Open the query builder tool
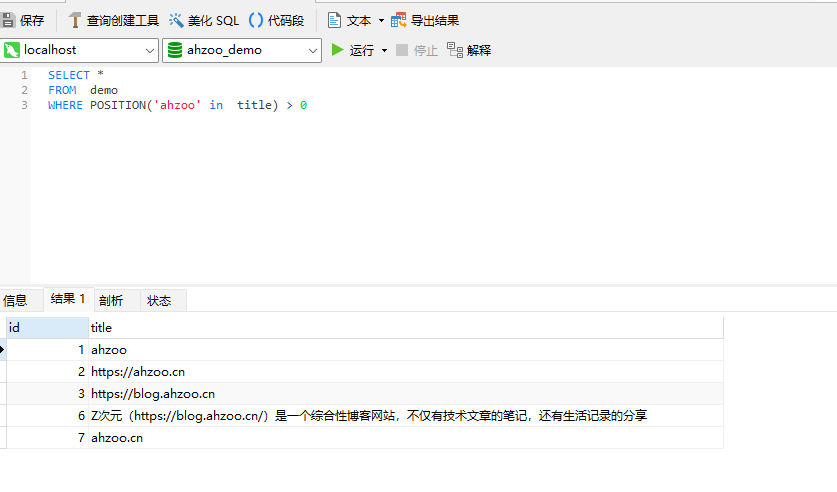 pos(75,20)
